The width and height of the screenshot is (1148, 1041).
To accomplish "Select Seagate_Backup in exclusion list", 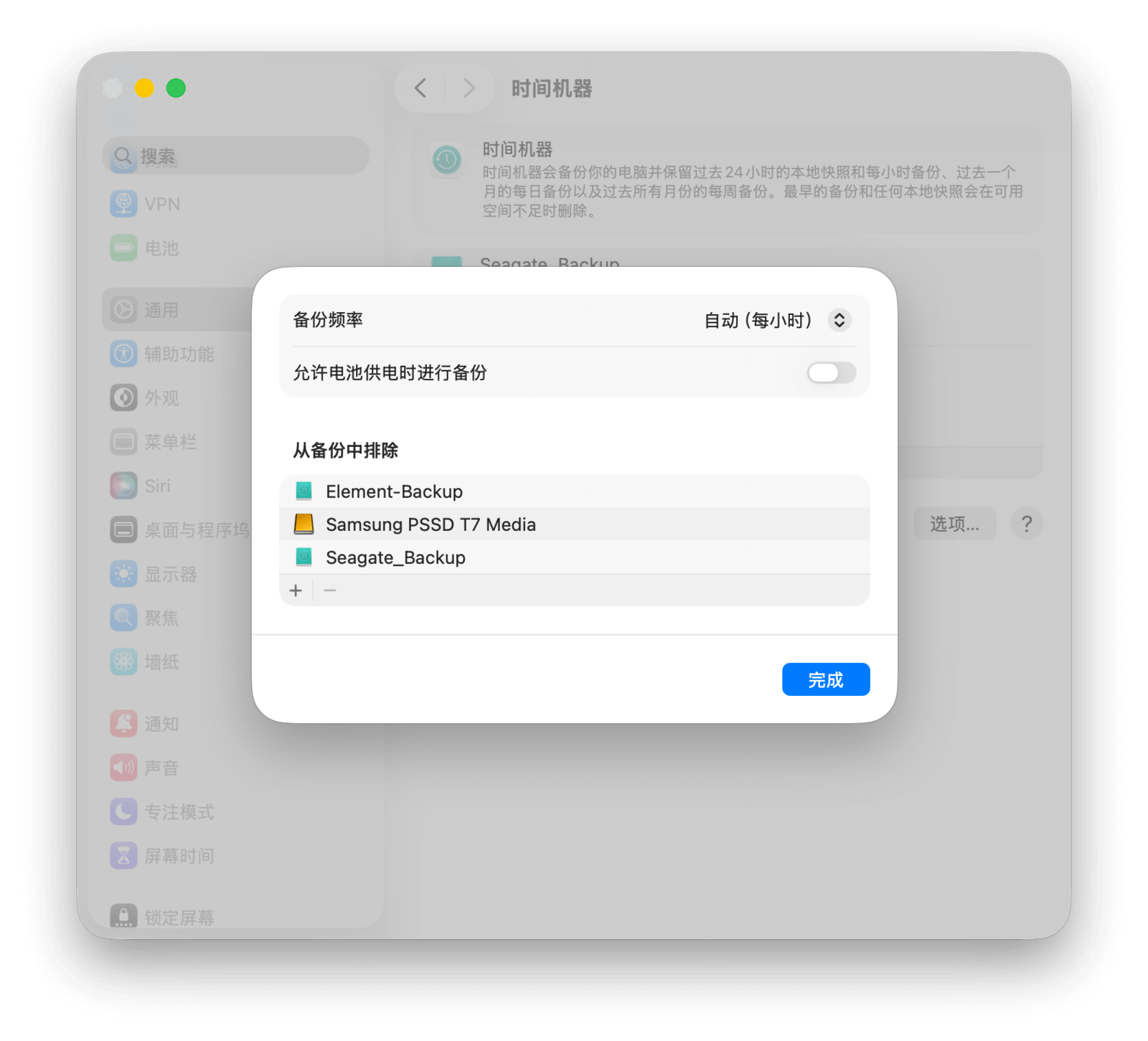I will (574, 557).
